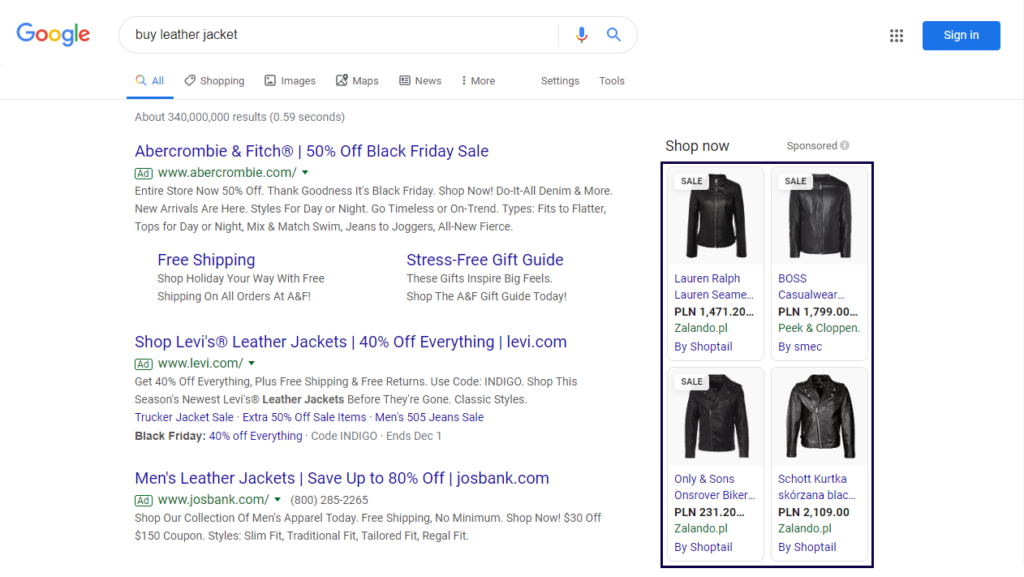Click the microphone voice search icon
Screen dimensions: 1024x577
click(x=581, y=35)
